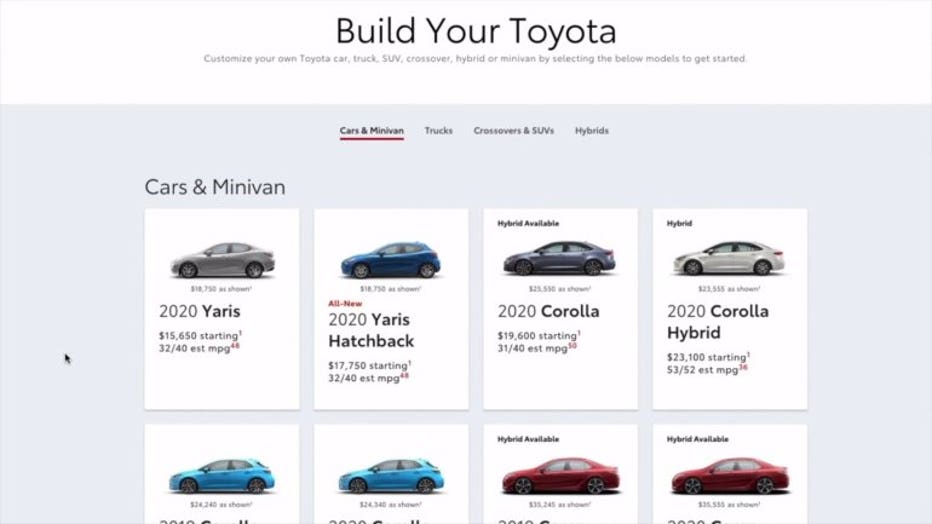
Task: Open the 2020 Yaris Hatchback title
Action: 371,330
